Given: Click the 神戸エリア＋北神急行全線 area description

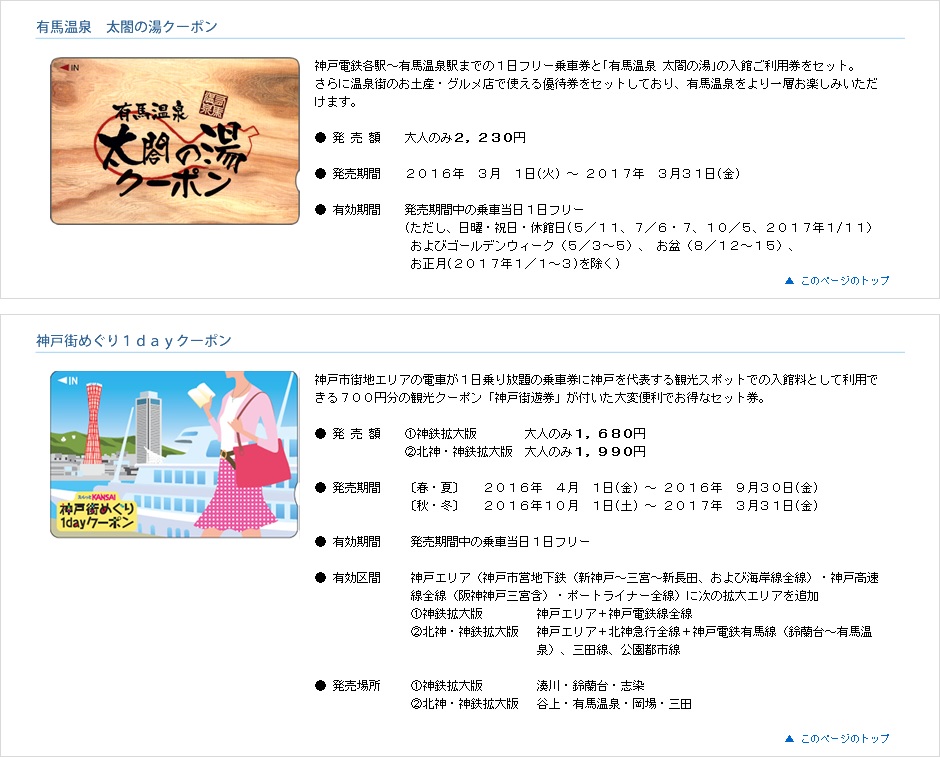Looking at the screenshot, I should 704,641.
